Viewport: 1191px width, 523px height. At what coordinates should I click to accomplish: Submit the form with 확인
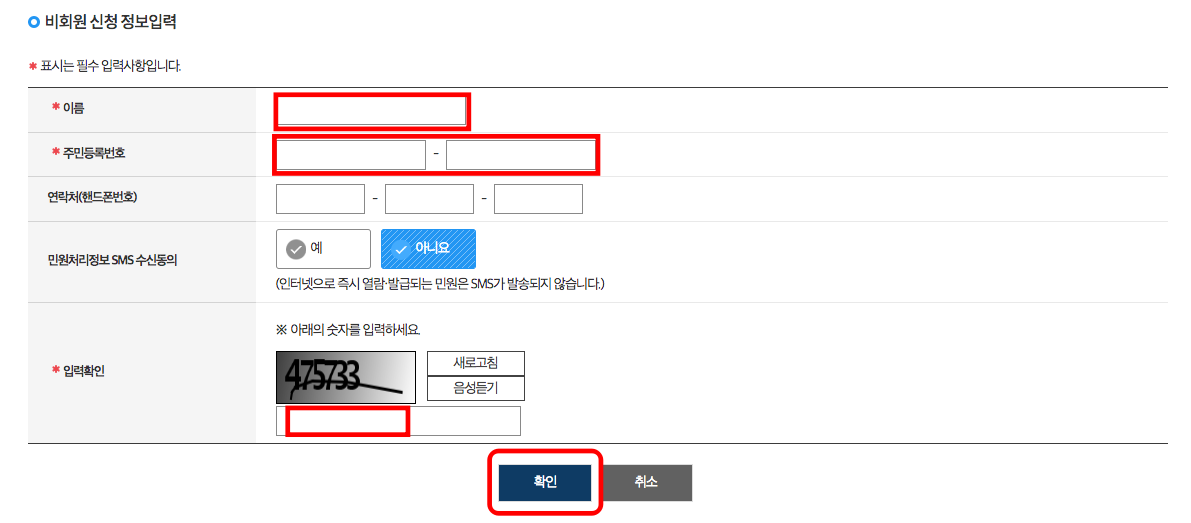pyautogui.click(x=545, y=483)
